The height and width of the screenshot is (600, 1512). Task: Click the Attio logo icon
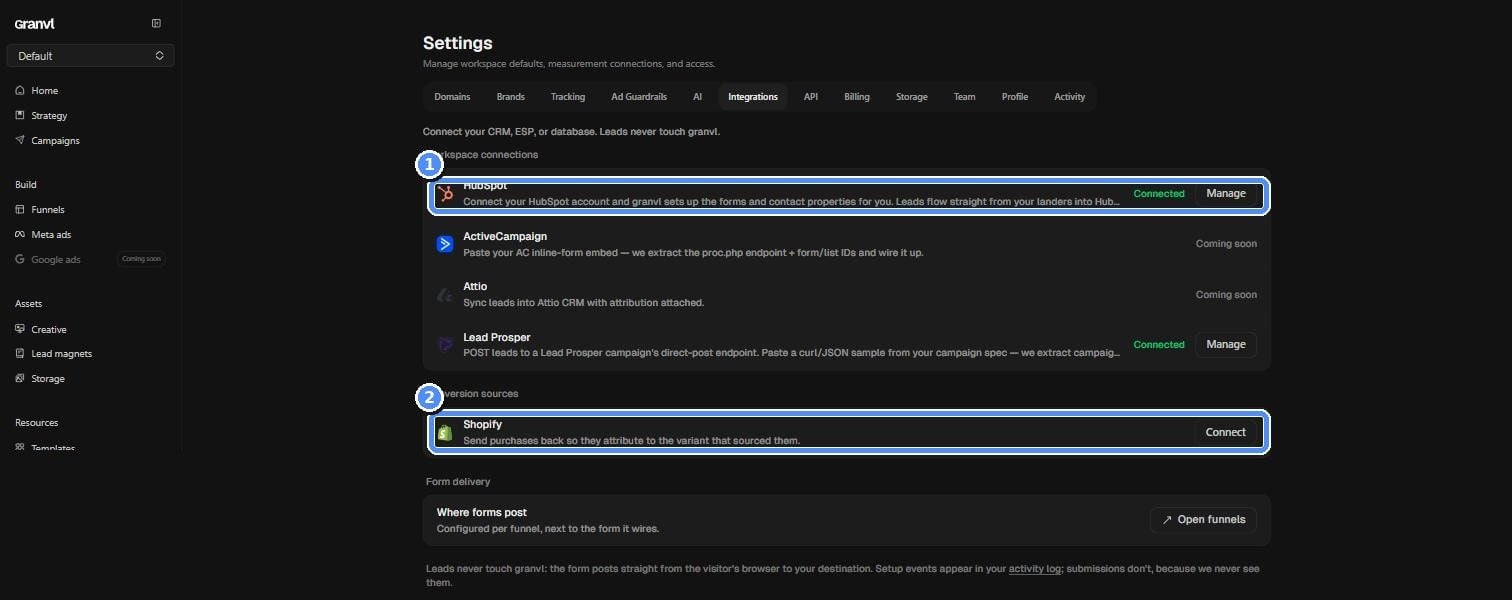(445, 295)
